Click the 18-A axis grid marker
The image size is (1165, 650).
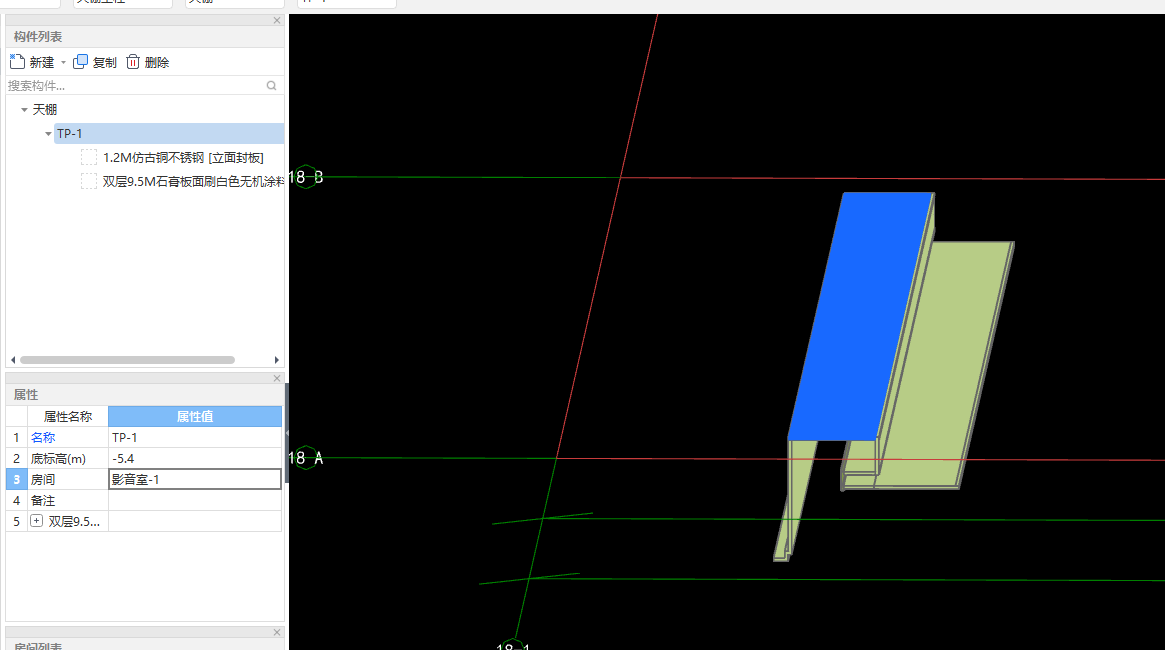coord(306,458)
